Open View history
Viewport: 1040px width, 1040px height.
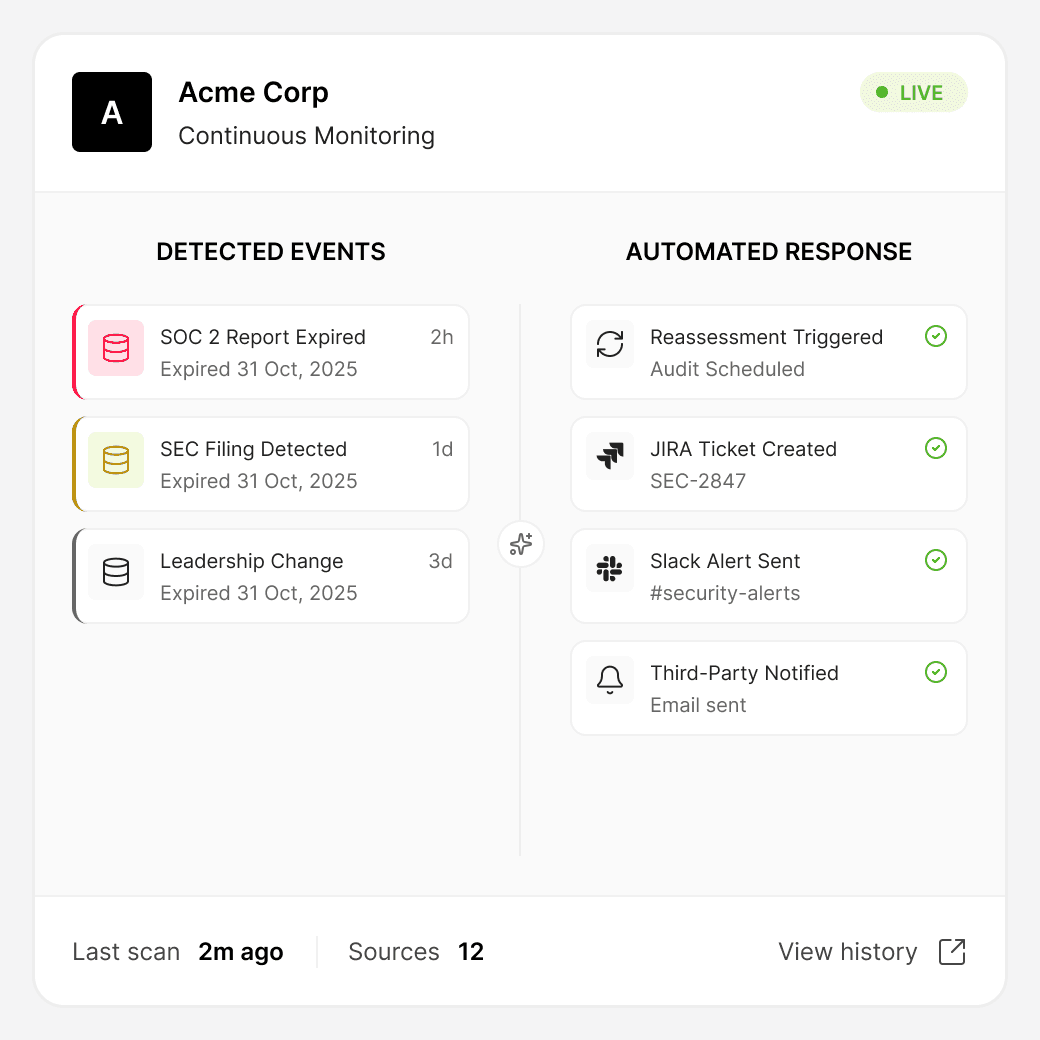click(x=847, y=952)
